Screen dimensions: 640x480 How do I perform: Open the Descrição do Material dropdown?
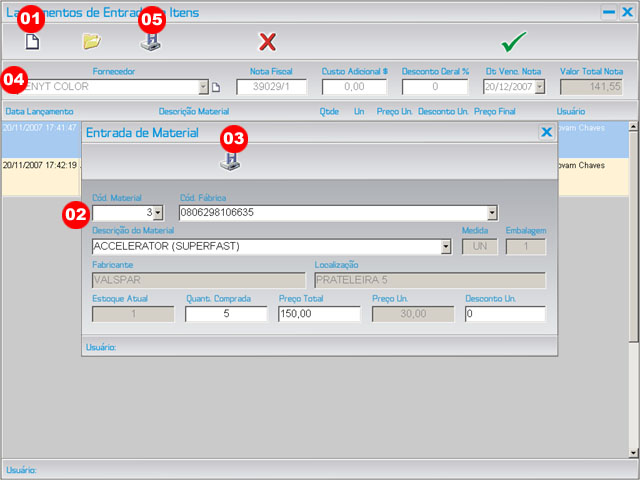[445, 246]
